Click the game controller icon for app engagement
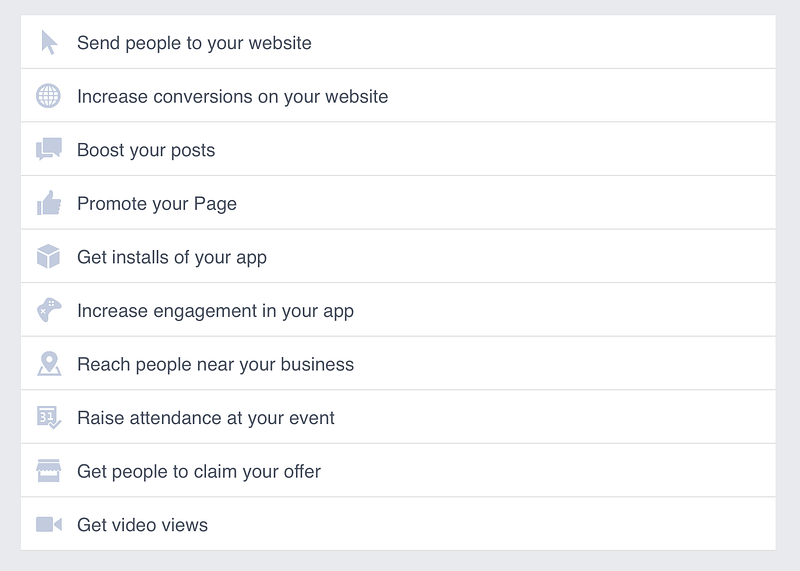This screenshot has height=571, width=800. [x=49, y=310]
